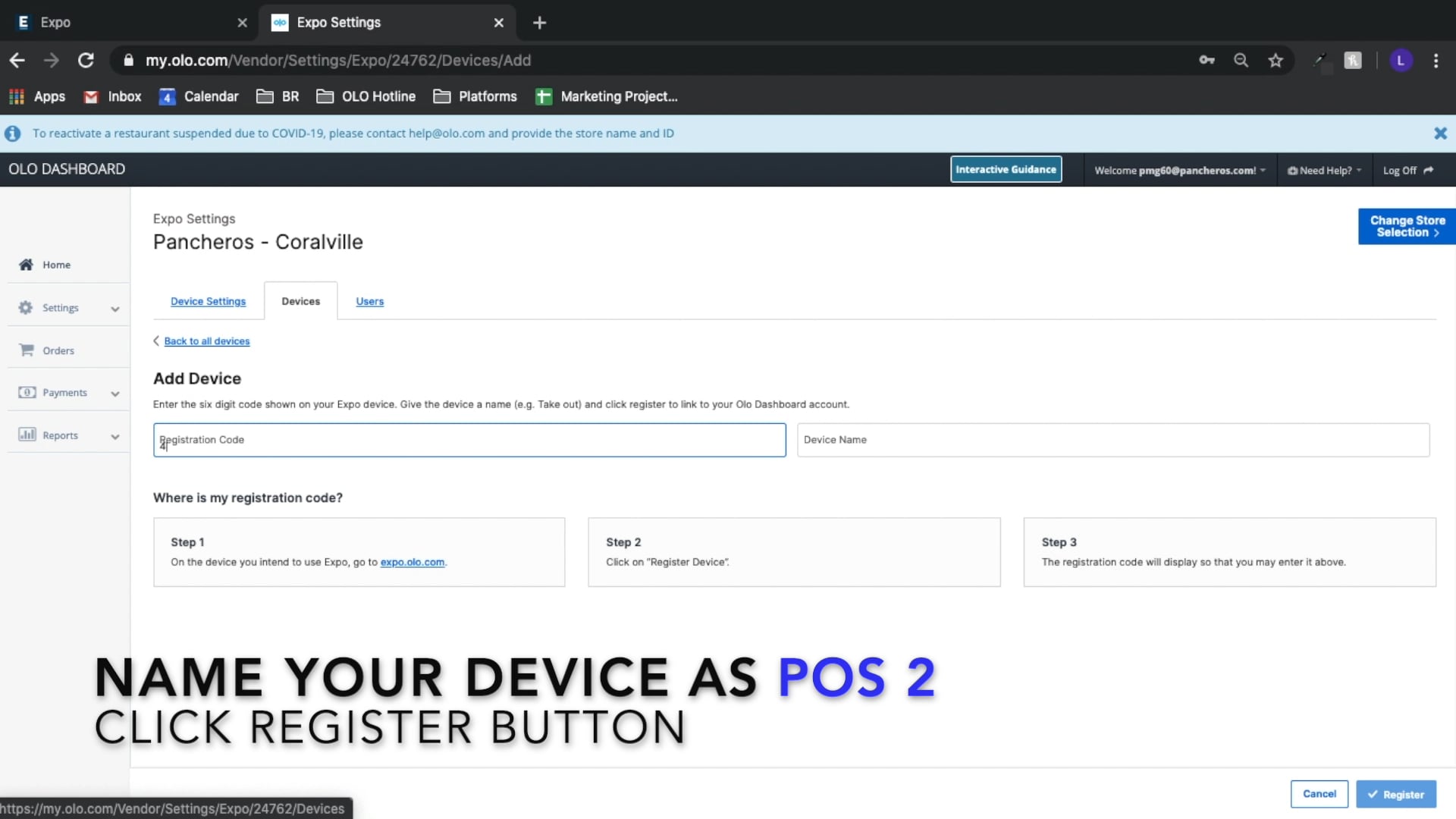Go back to all devices
Viewport: 1456px width, 819px height.
point(207,341)
